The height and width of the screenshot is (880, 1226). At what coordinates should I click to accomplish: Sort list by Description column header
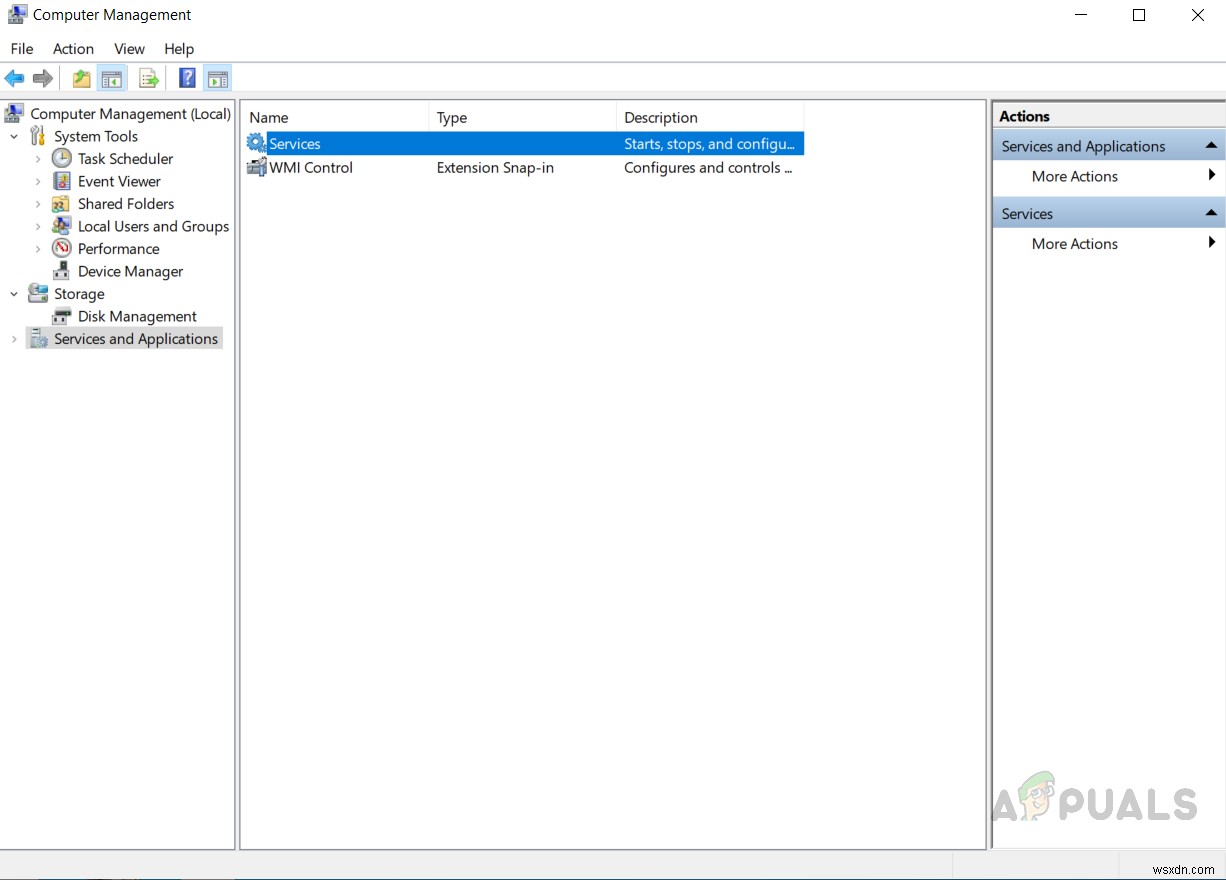(x=709, y=117)
